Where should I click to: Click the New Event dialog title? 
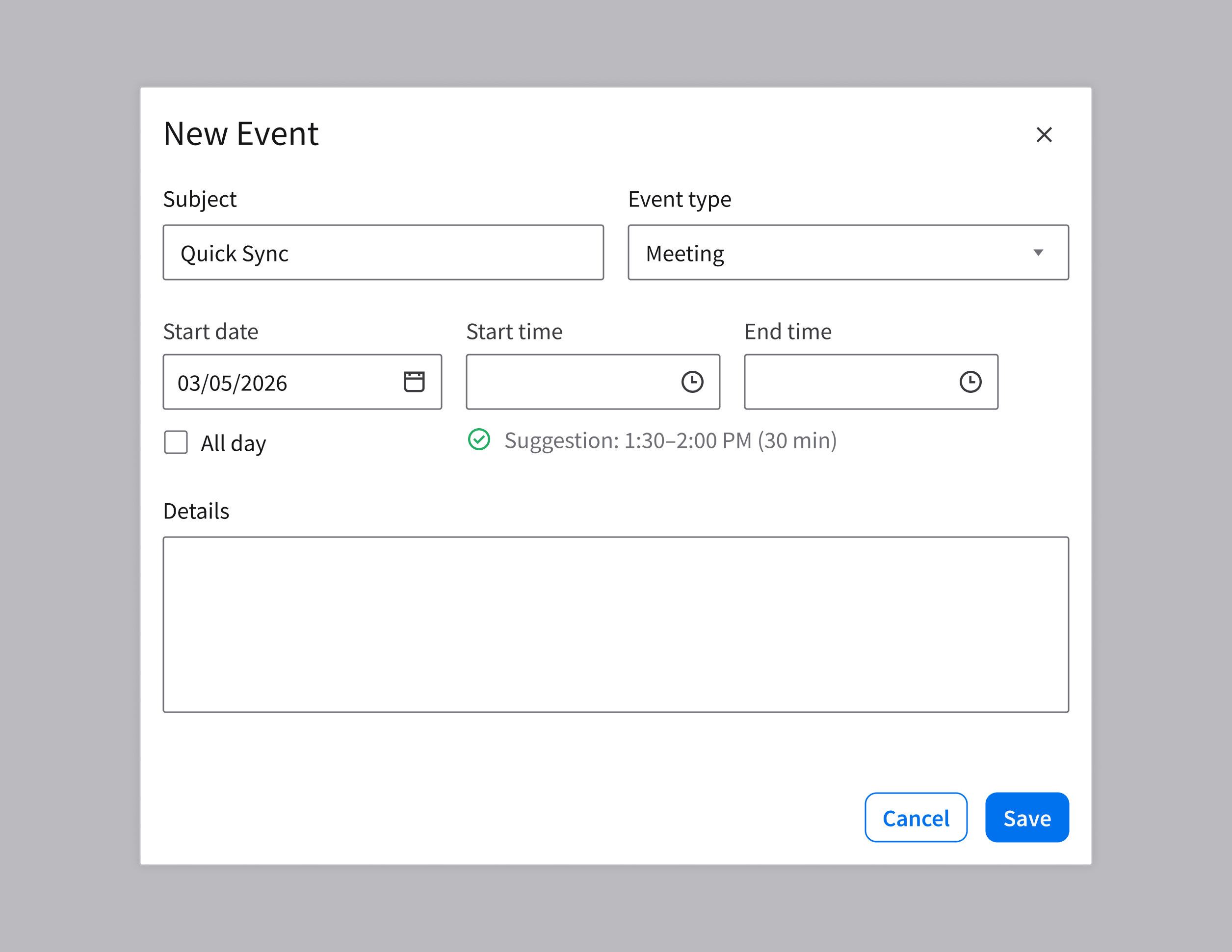241,134
